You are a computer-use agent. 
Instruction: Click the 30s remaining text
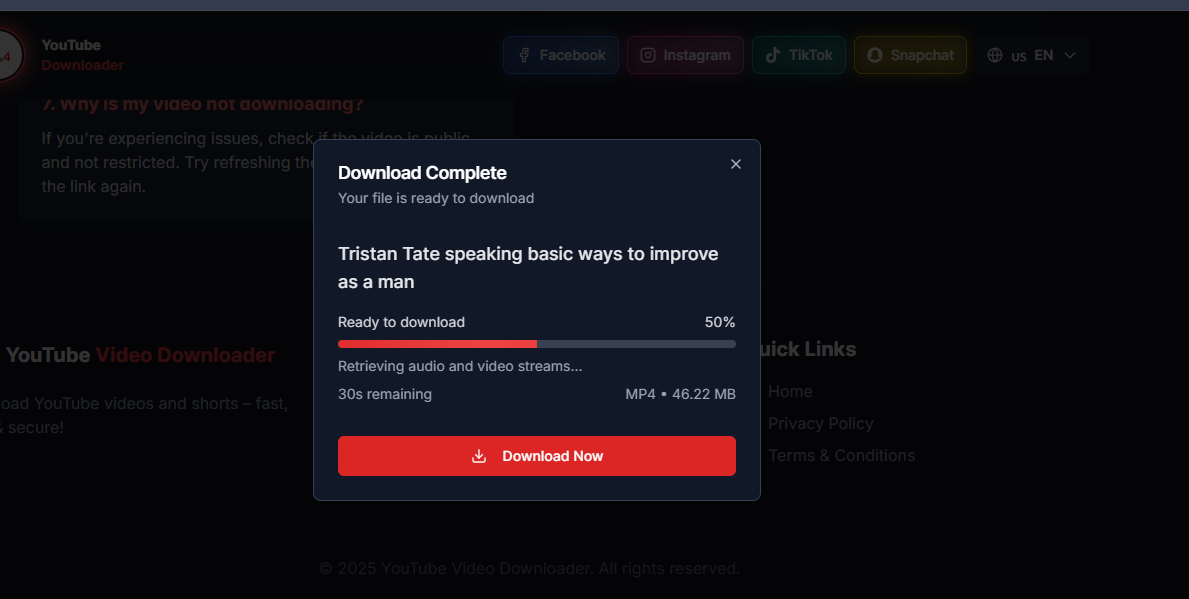[x=384, y=394]
